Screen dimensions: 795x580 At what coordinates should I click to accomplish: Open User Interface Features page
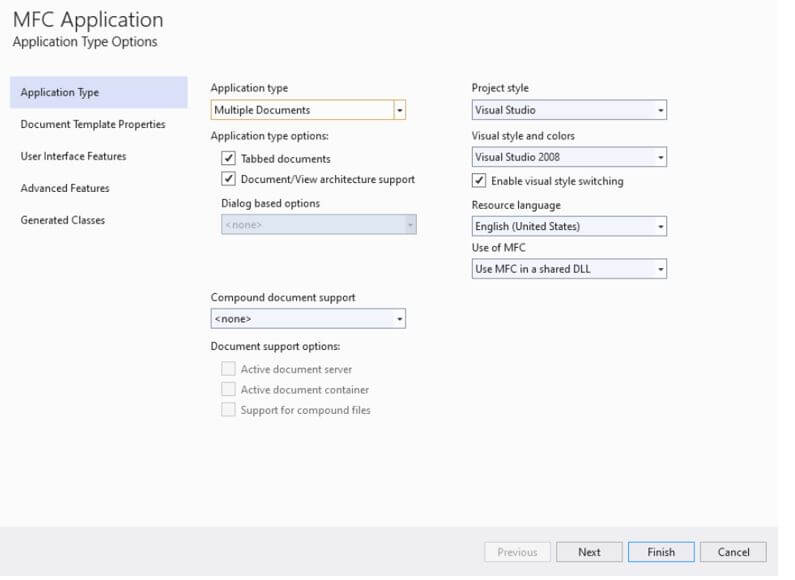(73, 157)
